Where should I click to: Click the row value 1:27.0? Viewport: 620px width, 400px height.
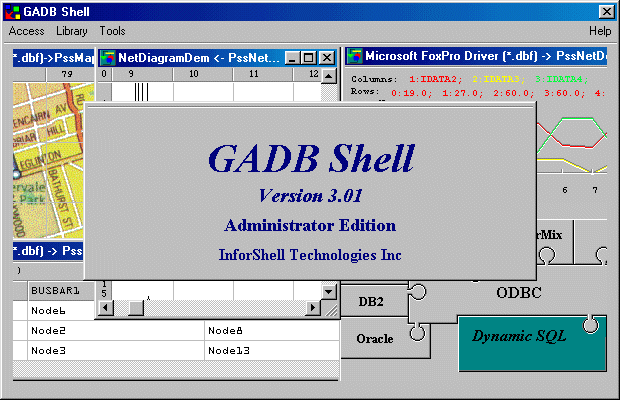click(x=463, y=93)
